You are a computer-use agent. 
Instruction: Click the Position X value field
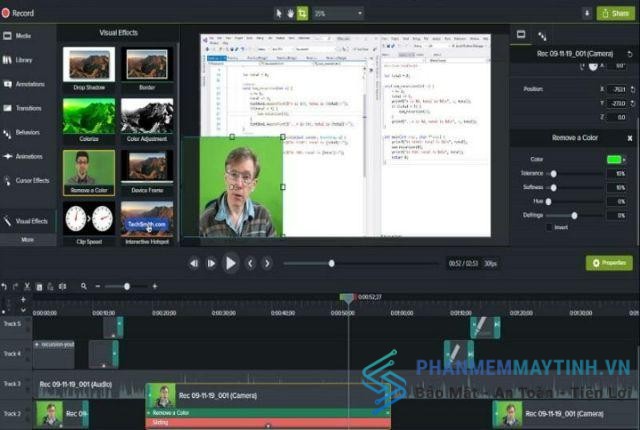pos(618,89)
